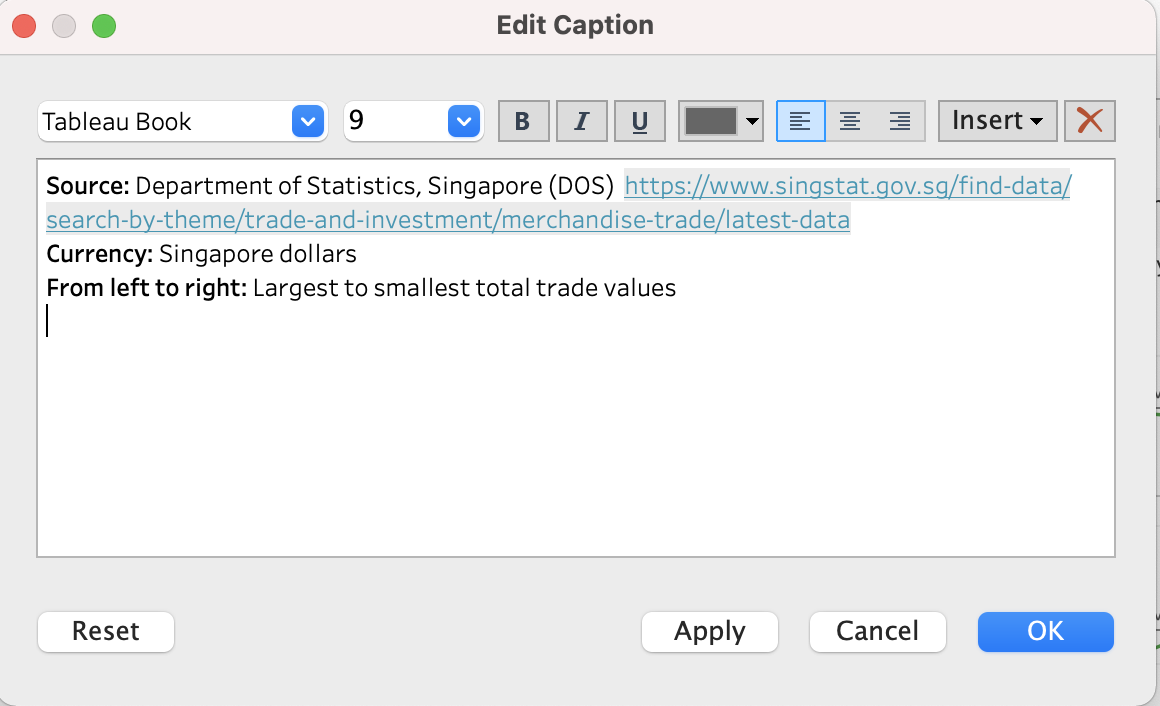This screenshot has width=1160, height=706.
Task: Toggle underline formatting with the U button
Action: click(640, 121)
